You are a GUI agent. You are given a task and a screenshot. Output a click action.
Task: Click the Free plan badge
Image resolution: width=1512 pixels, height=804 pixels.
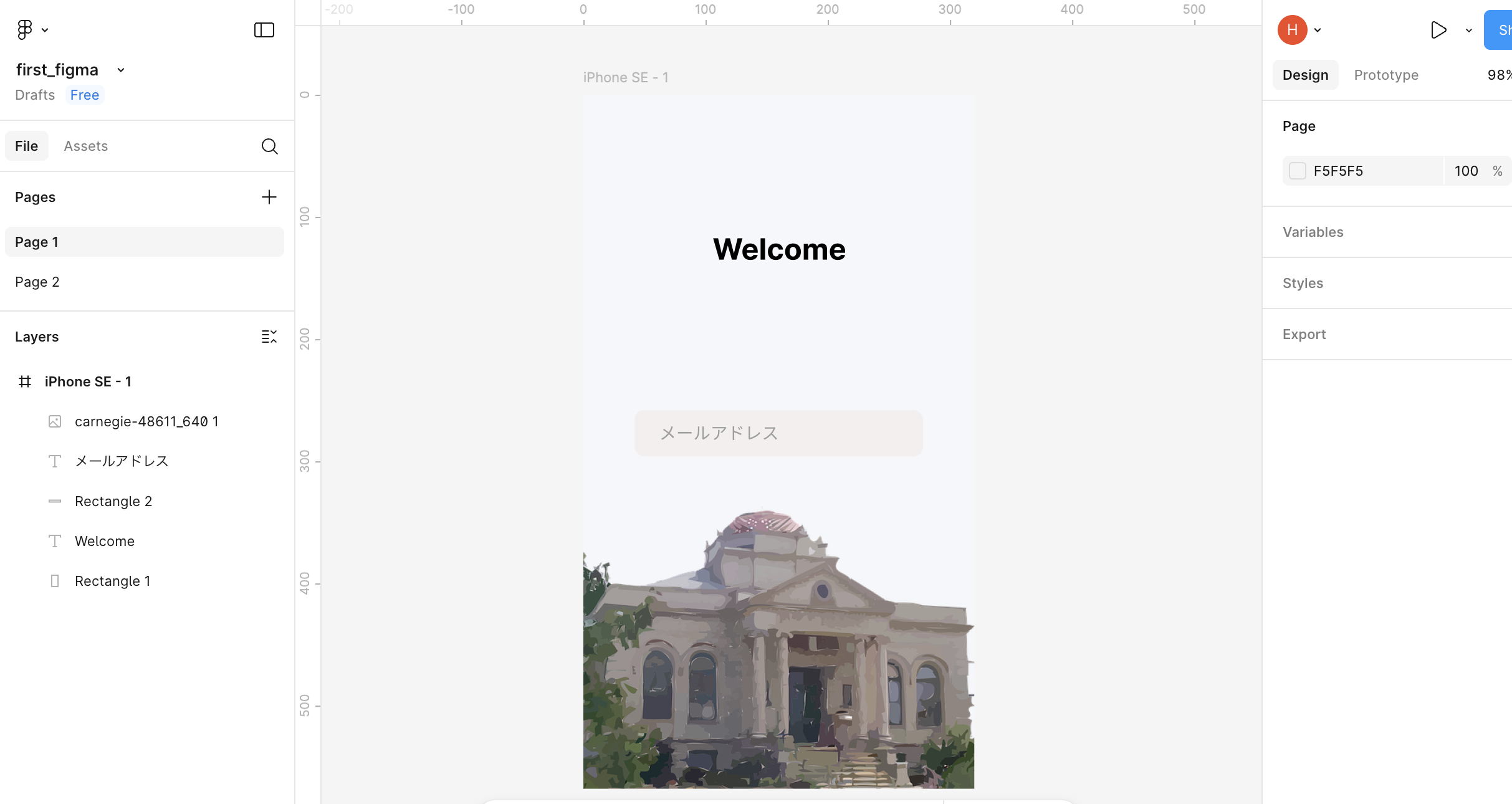pyautogui.click(x=85, y=95)
